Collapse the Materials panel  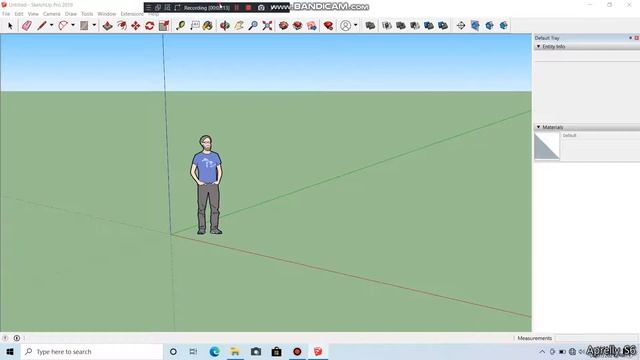click(538, 127)
